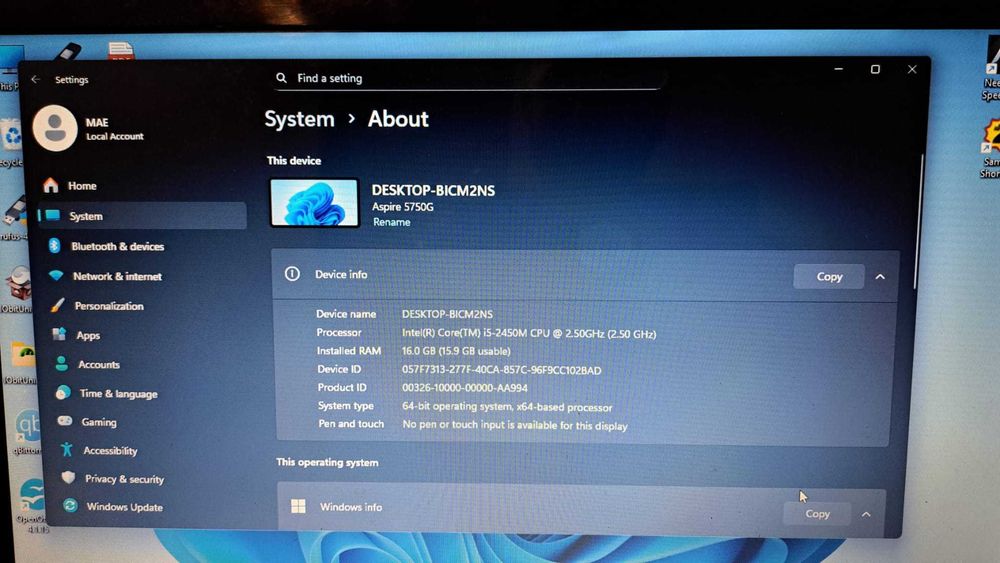Click the Intel Core i5-2450M processor value
The image size is (1000, 563).
click(x=529, y=333)
